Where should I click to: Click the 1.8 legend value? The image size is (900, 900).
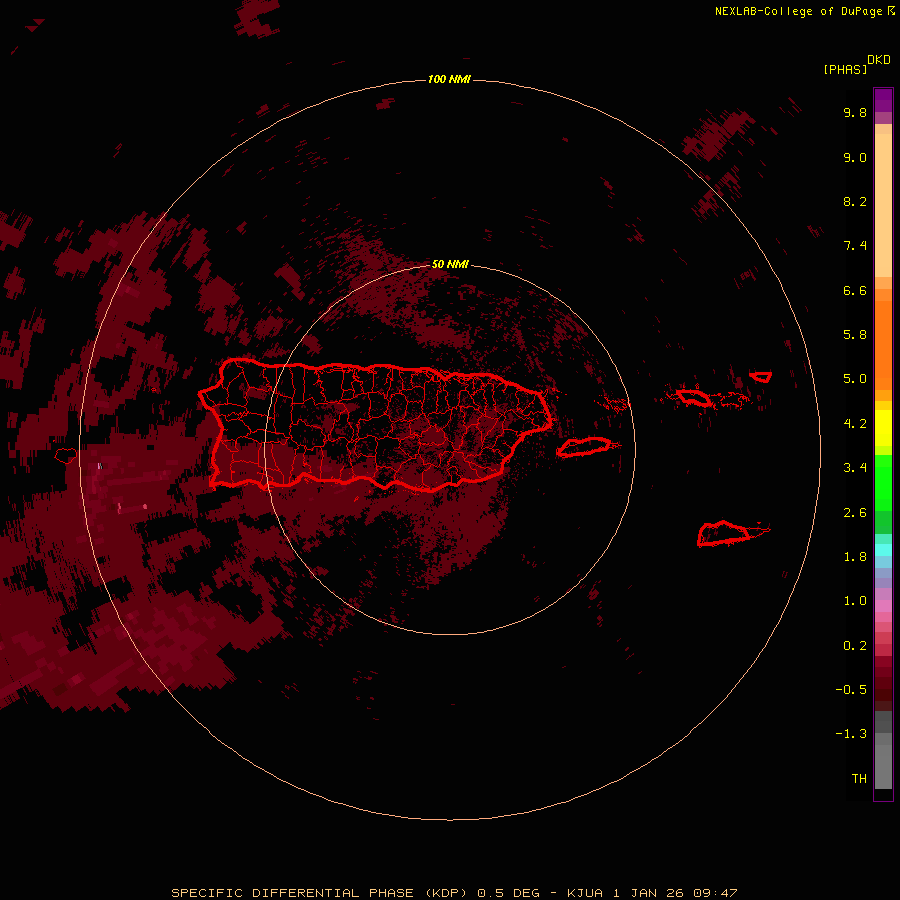click(855, 557)
